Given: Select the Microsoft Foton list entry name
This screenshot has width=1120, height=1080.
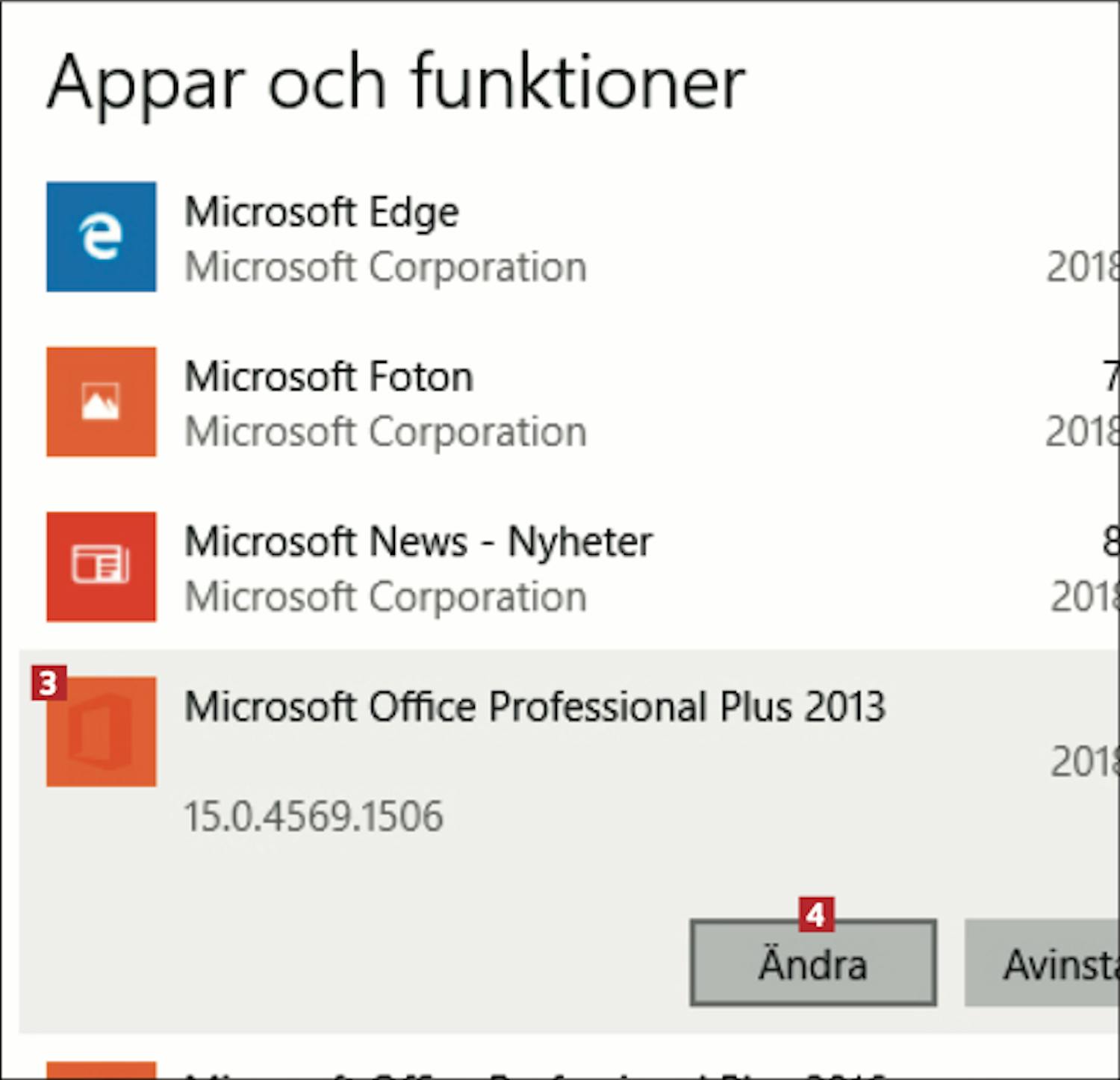Looking at the screenshot, I should point(329,376).
